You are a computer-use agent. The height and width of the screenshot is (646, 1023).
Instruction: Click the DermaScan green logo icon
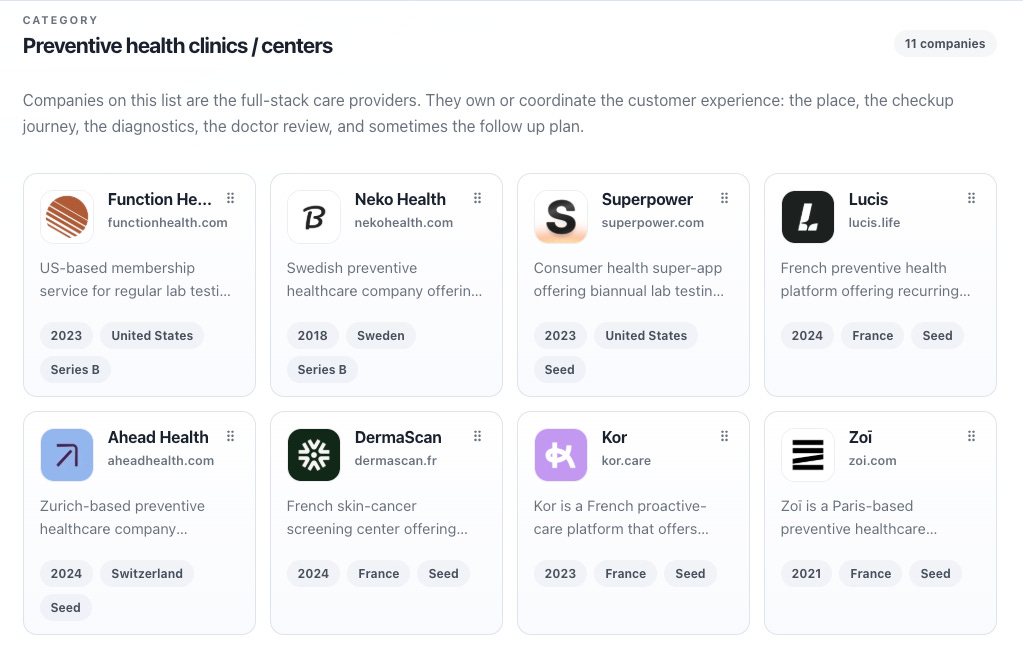pos(314,455)
